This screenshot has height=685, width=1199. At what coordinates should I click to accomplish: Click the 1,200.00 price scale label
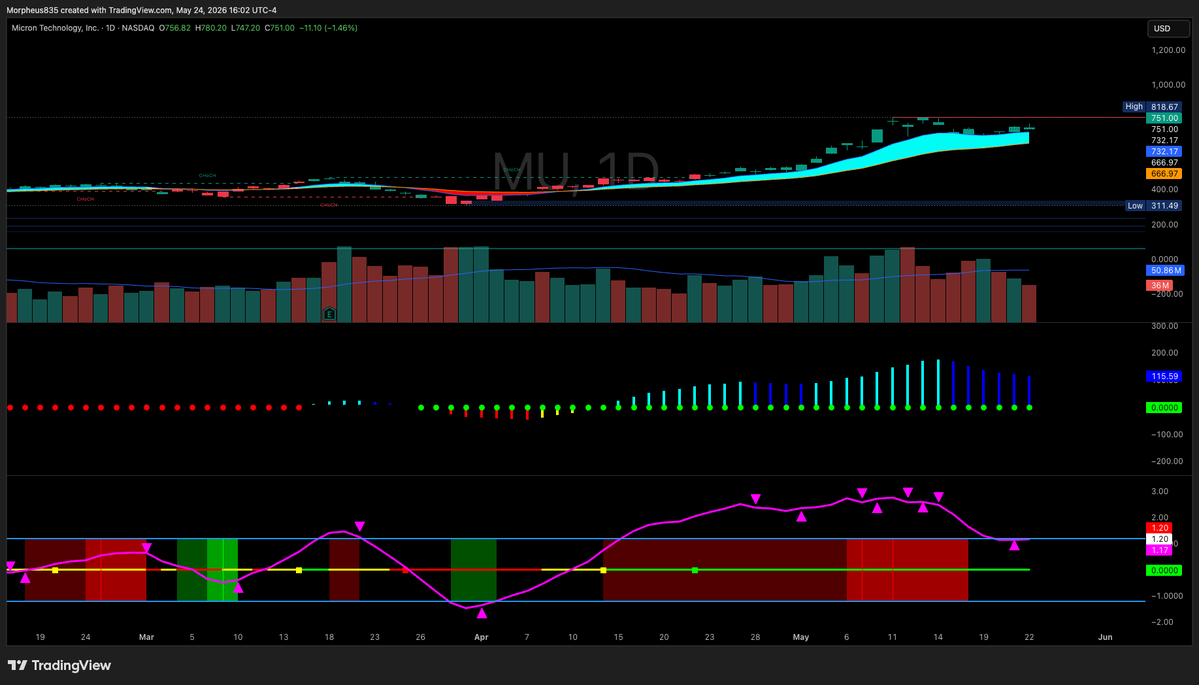[x=1168, y=50]
